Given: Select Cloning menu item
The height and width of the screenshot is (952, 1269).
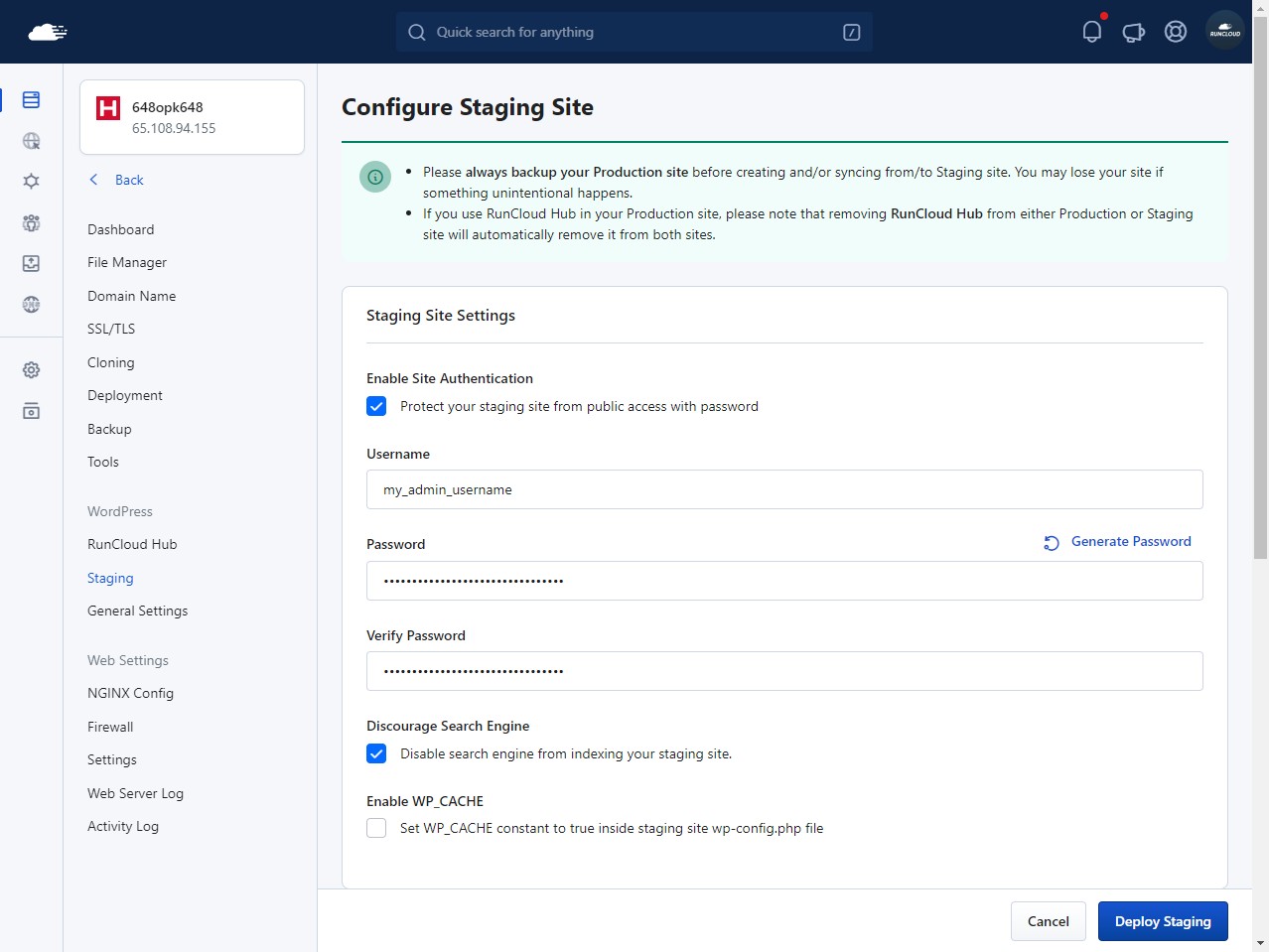Looking at the screenshot, I should click(x=110, y=362).
